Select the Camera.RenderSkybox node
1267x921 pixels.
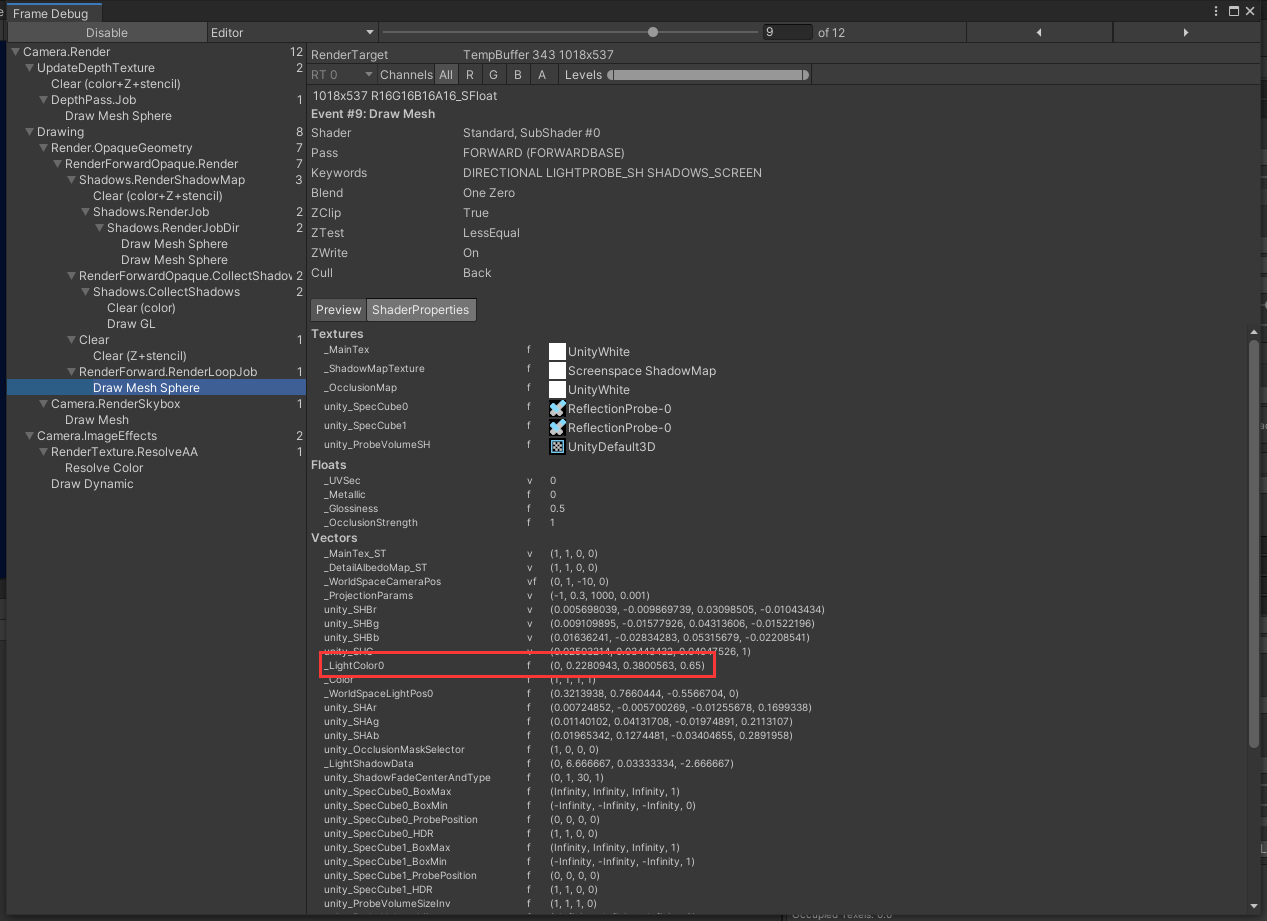(x=116, y=404)
